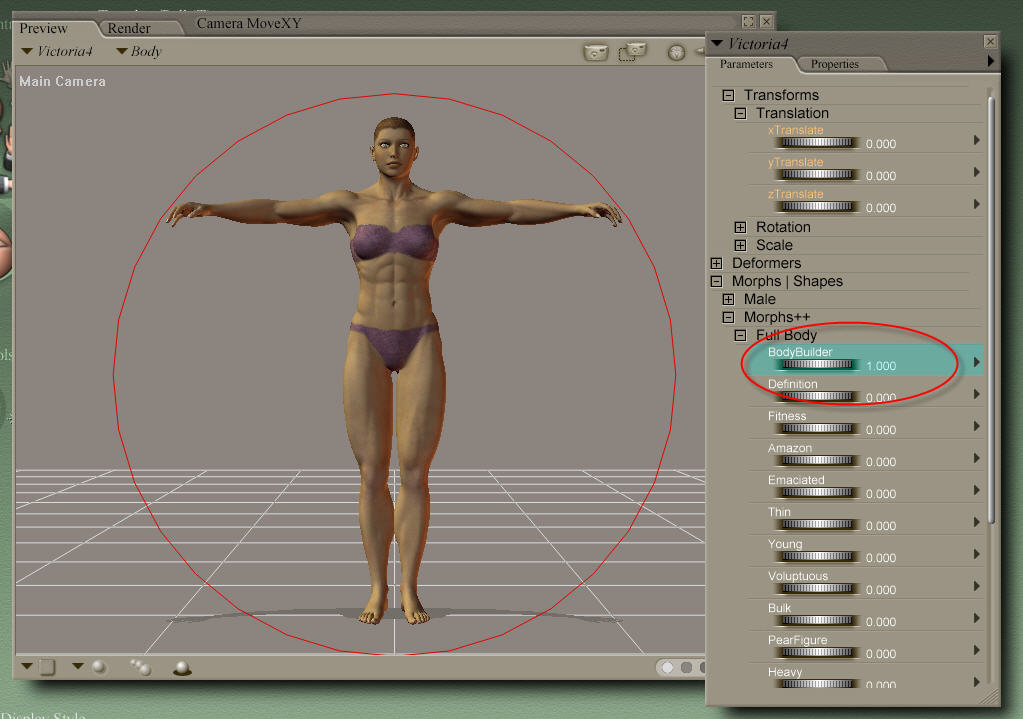Click the round icon beside Area Render

pos(676,53)
